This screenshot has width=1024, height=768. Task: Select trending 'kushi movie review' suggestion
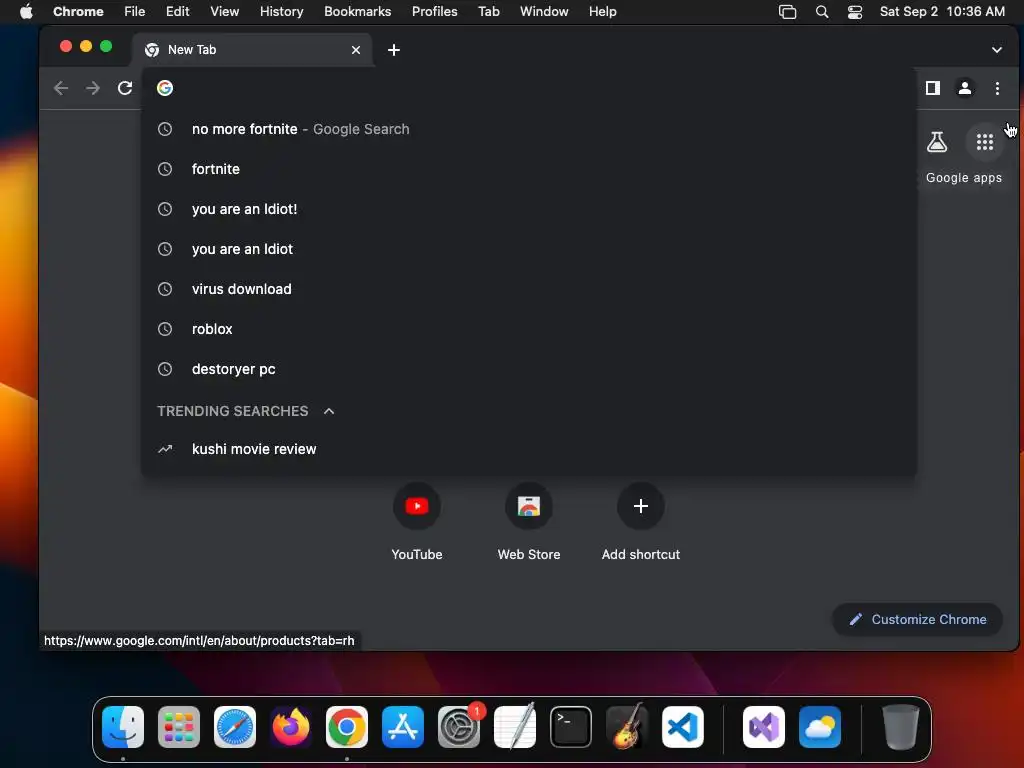tap(529, 449)
